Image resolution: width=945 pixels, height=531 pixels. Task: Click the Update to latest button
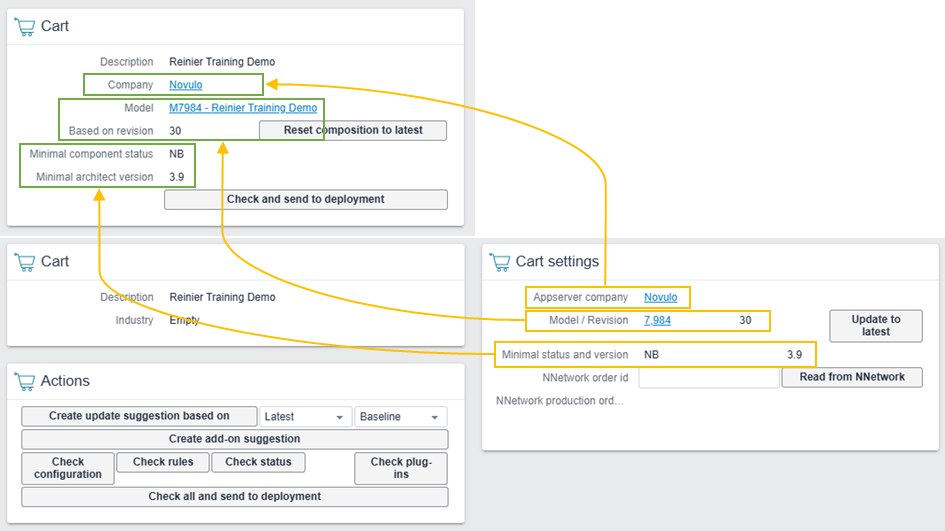[876, 326]
